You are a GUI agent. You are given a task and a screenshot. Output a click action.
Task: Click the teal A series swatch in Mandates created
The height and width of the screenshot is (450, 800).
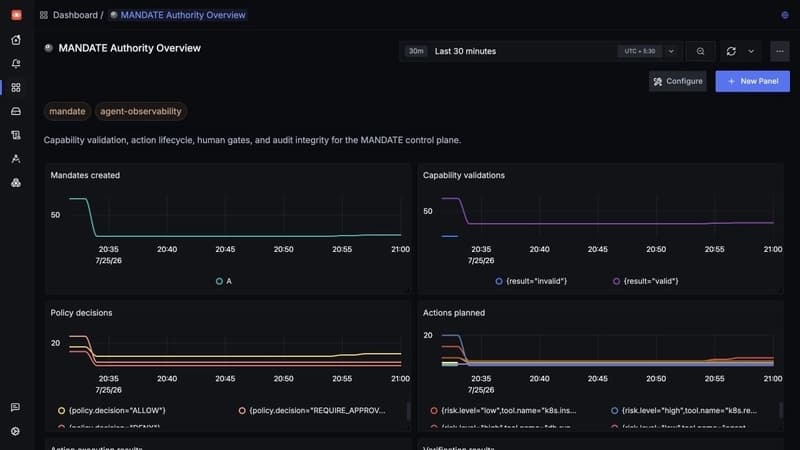pyautogui.click(x=219, y=281)
